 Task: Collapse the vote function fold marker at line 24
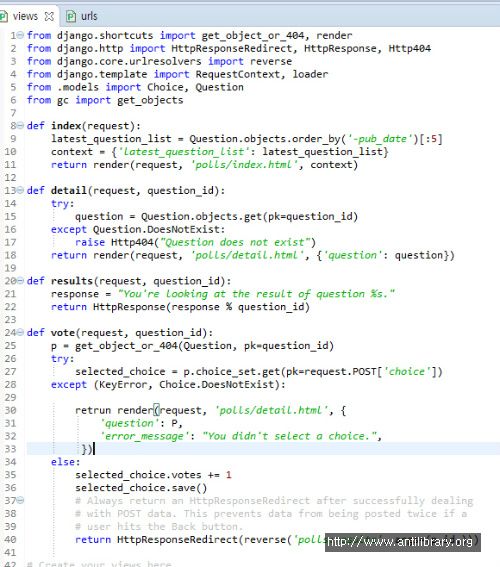(x=21, y=332)
